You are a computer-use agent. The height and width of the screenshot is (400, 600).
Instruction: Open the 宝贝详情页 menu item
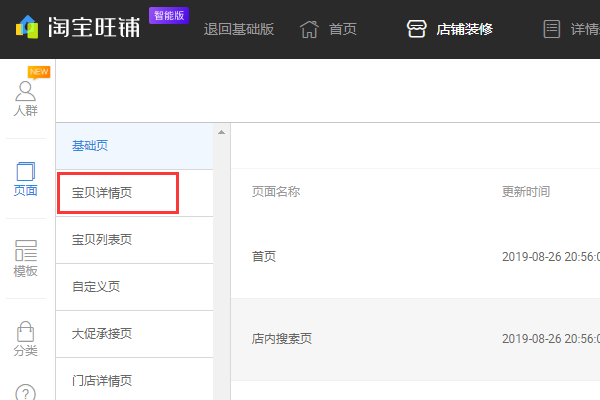[101, 193]
